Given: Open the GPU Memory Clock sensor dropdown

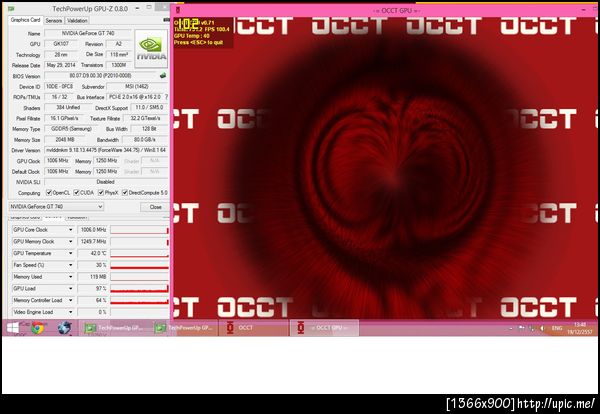Looking at the screenshot, I should pyautogui.click(x=70, y=242).
